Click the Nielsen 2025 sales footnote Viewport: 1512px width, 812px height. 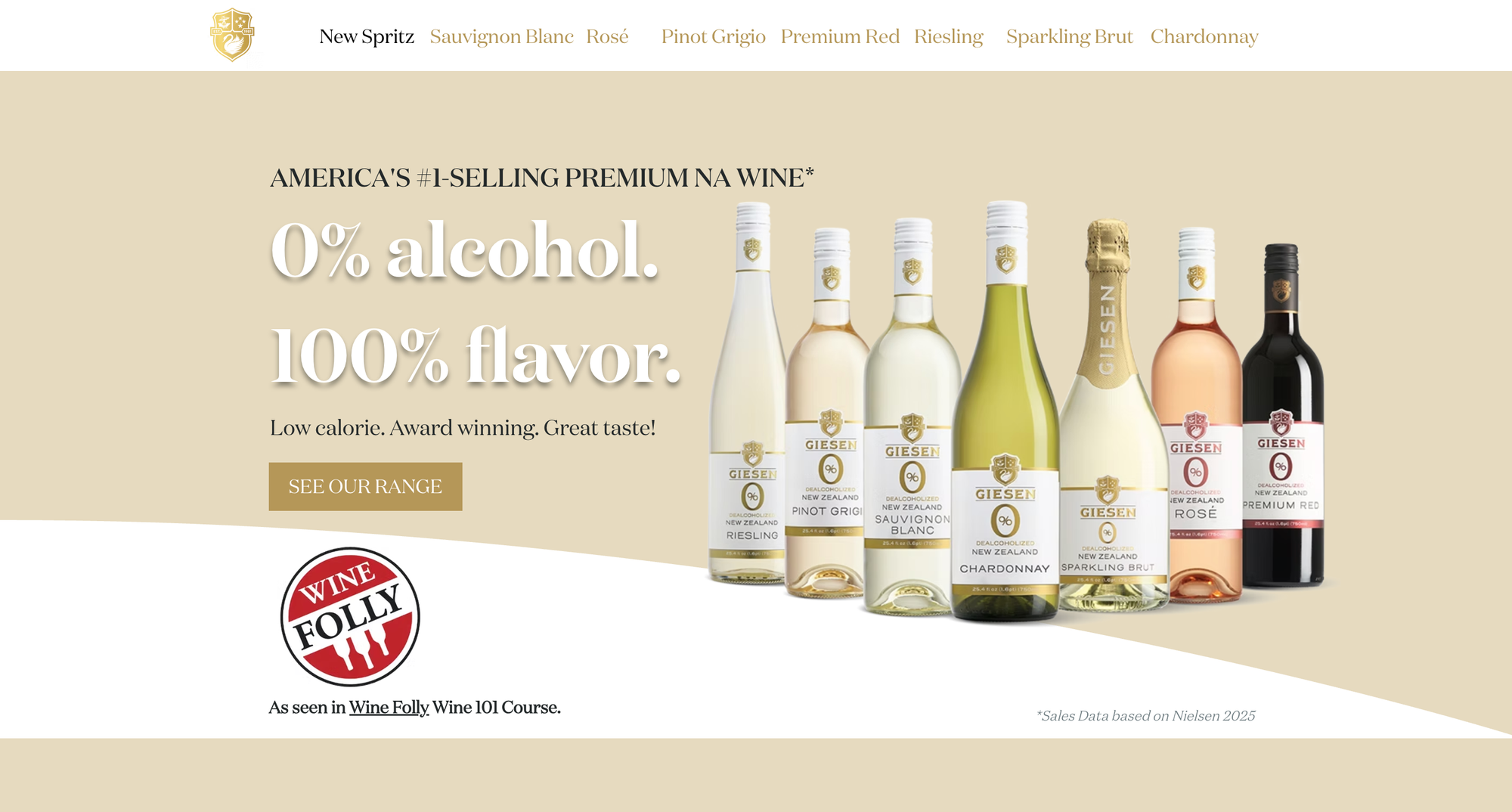click(1145, 716)
